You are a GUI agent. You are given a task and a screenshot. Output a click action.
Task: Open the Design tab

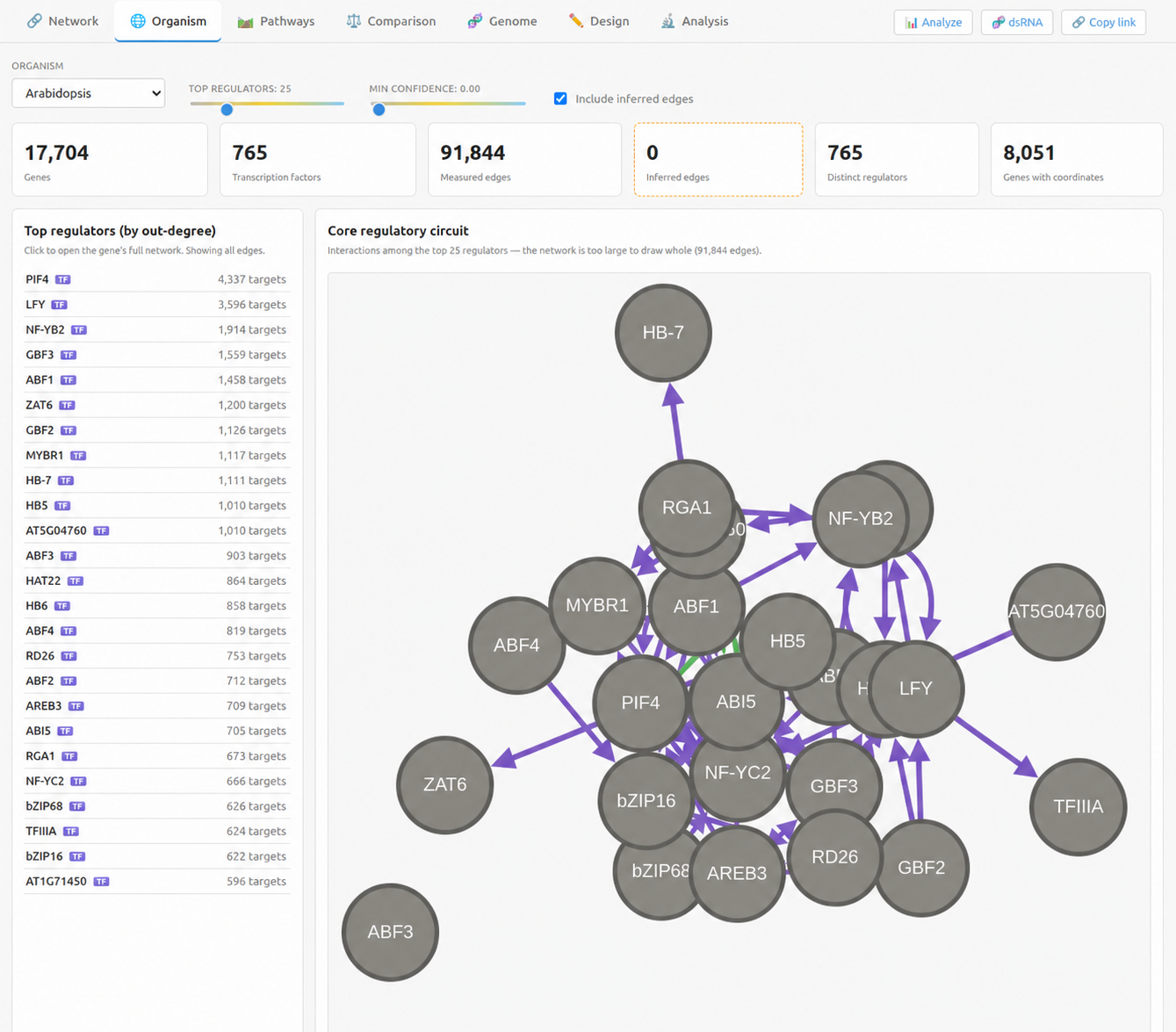pos(599,21)
